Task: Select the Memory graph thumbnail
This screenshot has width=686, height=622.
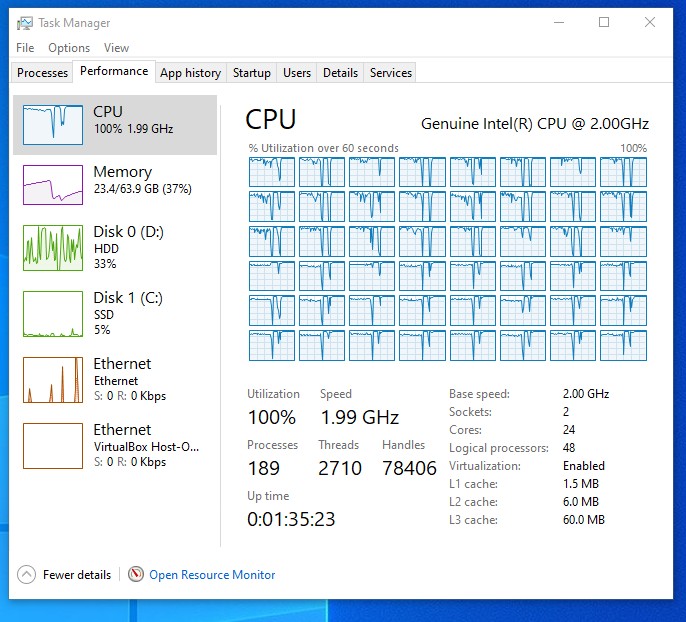Action: (53, 185)
